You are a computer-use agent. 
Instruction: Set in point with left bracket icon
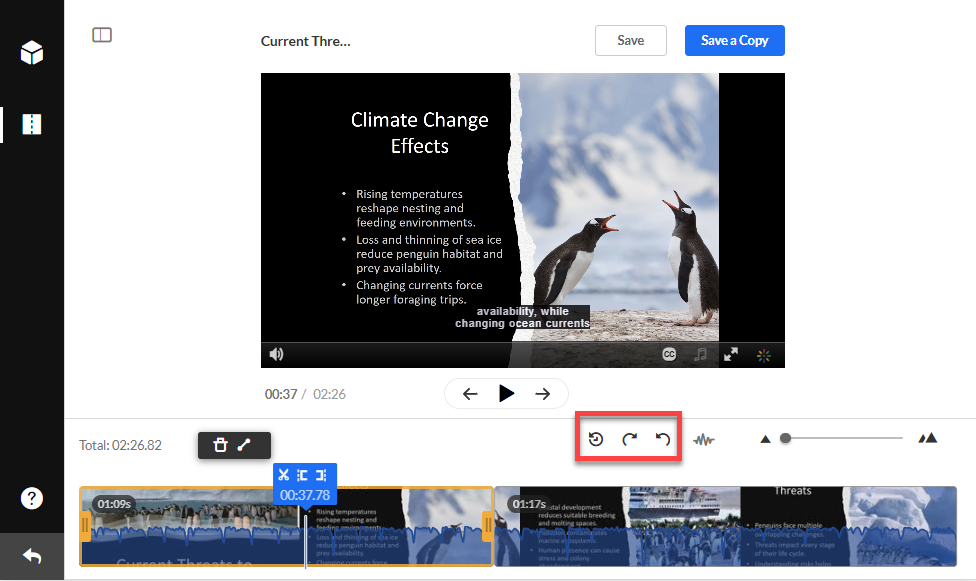(303, 475)
